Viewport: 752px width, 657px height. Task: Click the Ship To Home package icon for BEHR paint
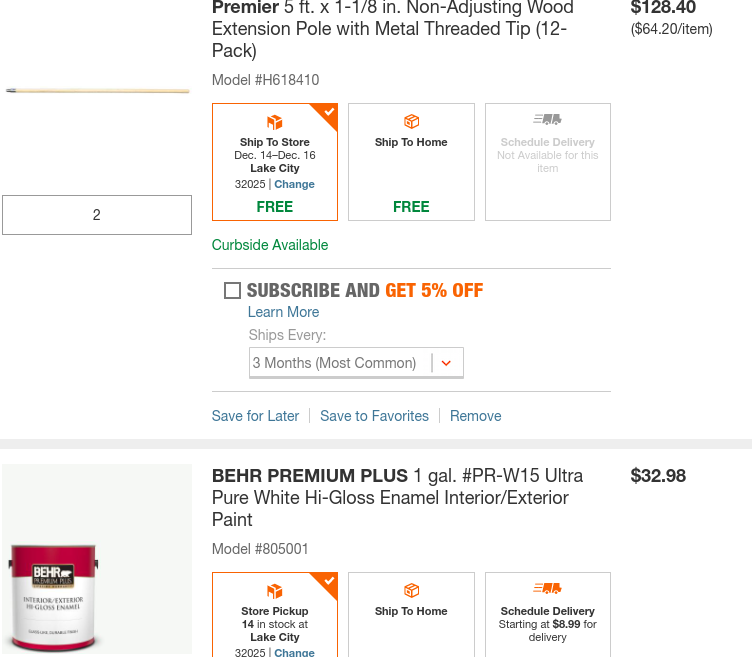point(411,590)
